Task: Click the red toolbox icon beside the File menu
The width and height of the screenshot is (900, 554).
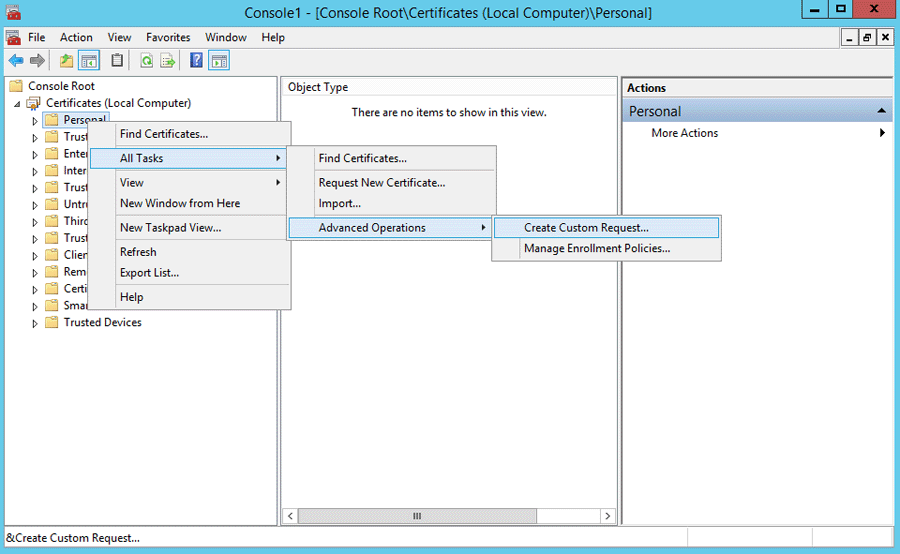Action: (13, 38)
